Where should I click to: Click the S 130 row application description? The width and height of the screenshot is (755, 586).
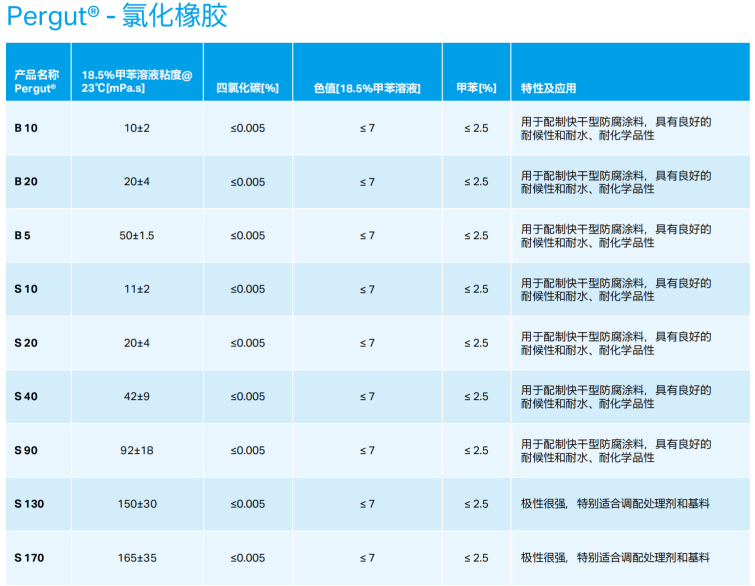(x=614, y=504)
